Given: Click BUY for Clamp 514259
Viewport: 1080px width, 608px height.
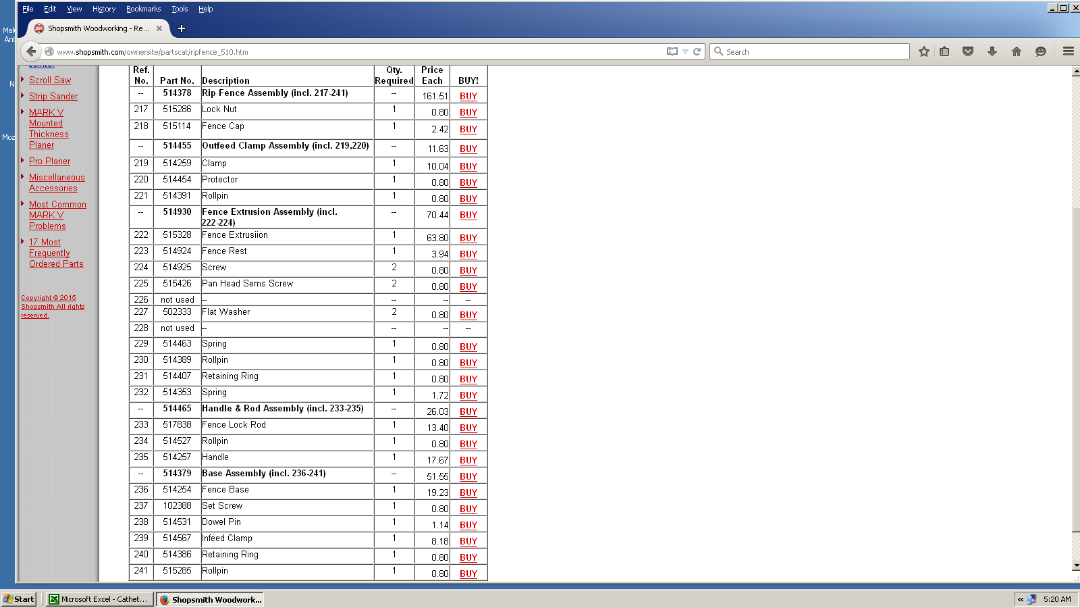Looking at the screenshot, I should point(468,167).
